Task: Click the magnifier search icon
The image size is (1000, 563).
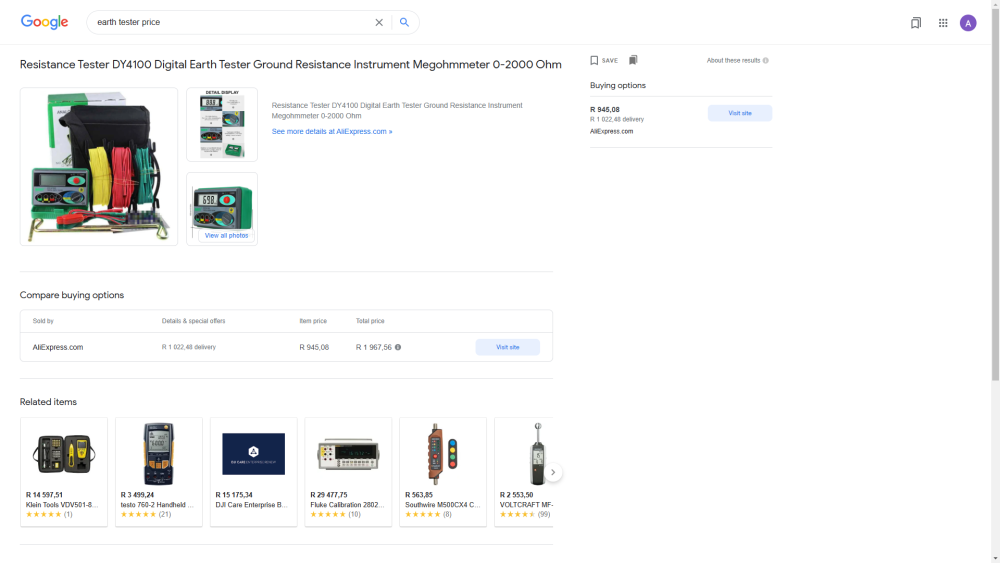Action: (x=404, y=22)
